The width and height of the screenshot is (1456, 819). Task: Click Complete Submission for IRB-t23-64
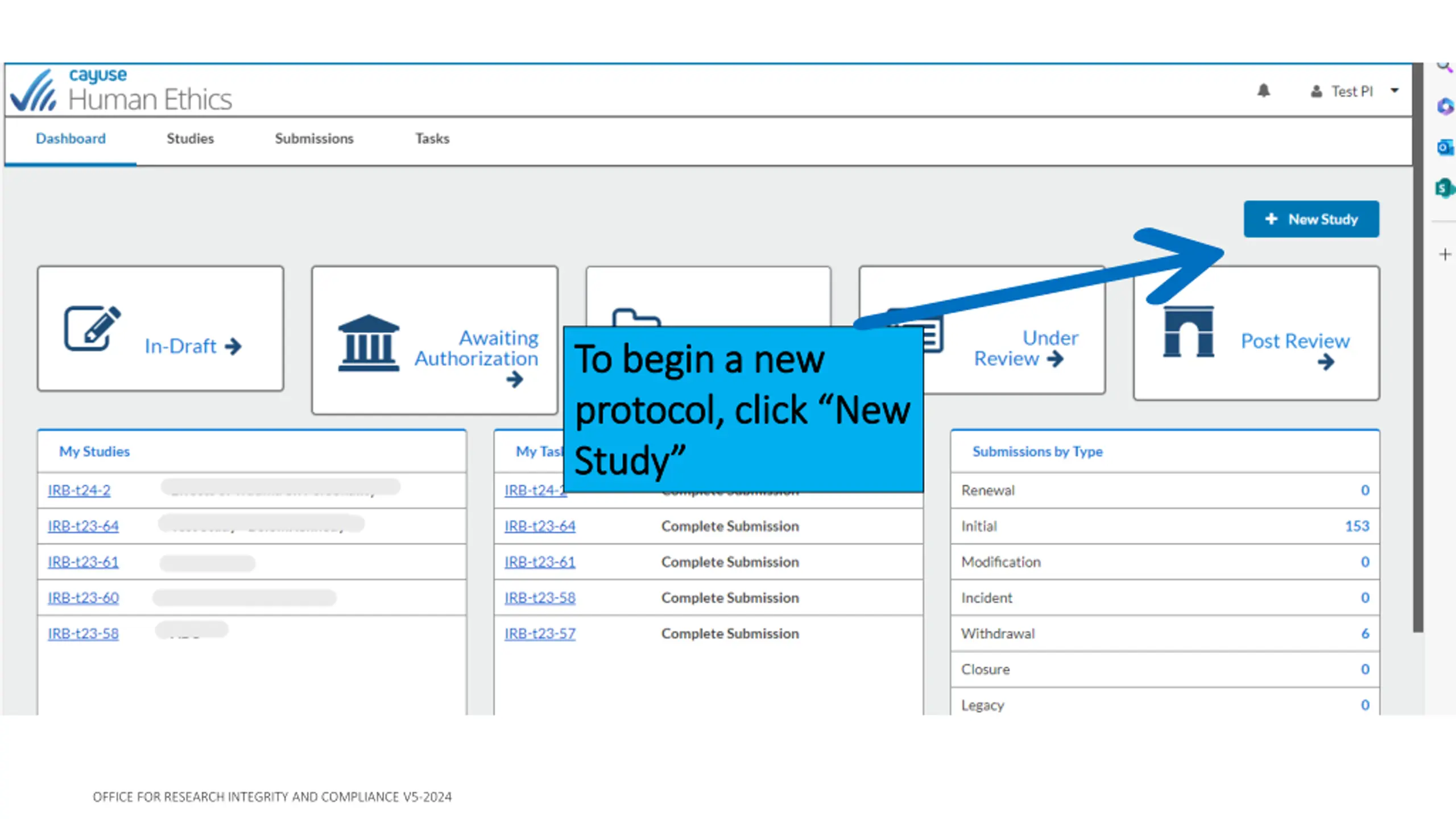(730, 526)
